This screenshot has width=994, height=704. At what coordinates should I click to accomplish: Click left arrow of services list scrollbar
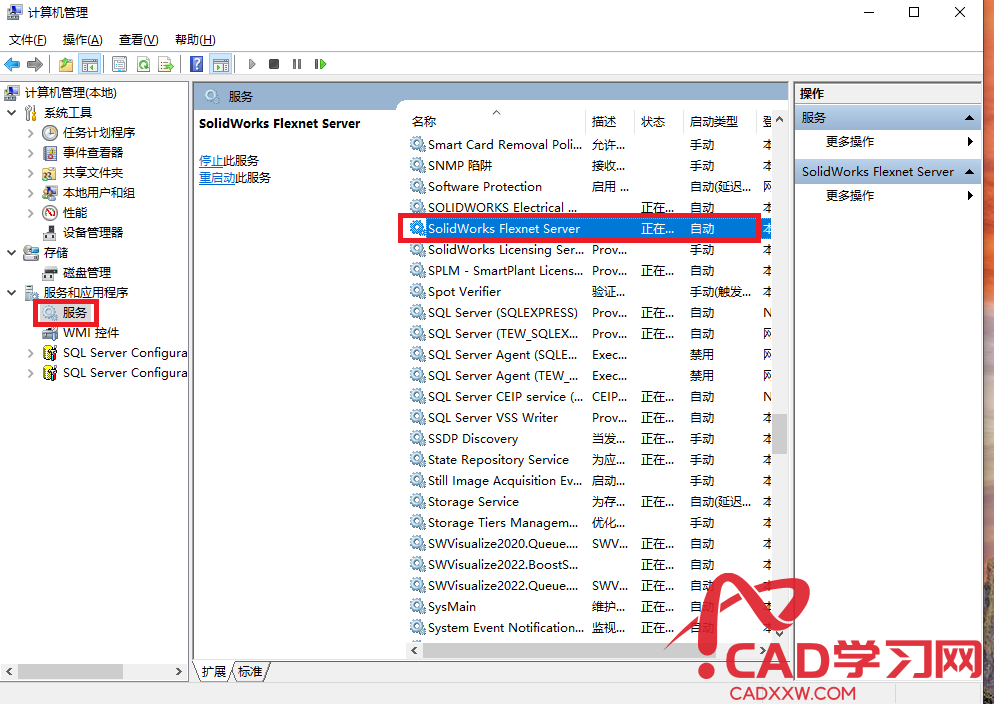pos(415,650)
